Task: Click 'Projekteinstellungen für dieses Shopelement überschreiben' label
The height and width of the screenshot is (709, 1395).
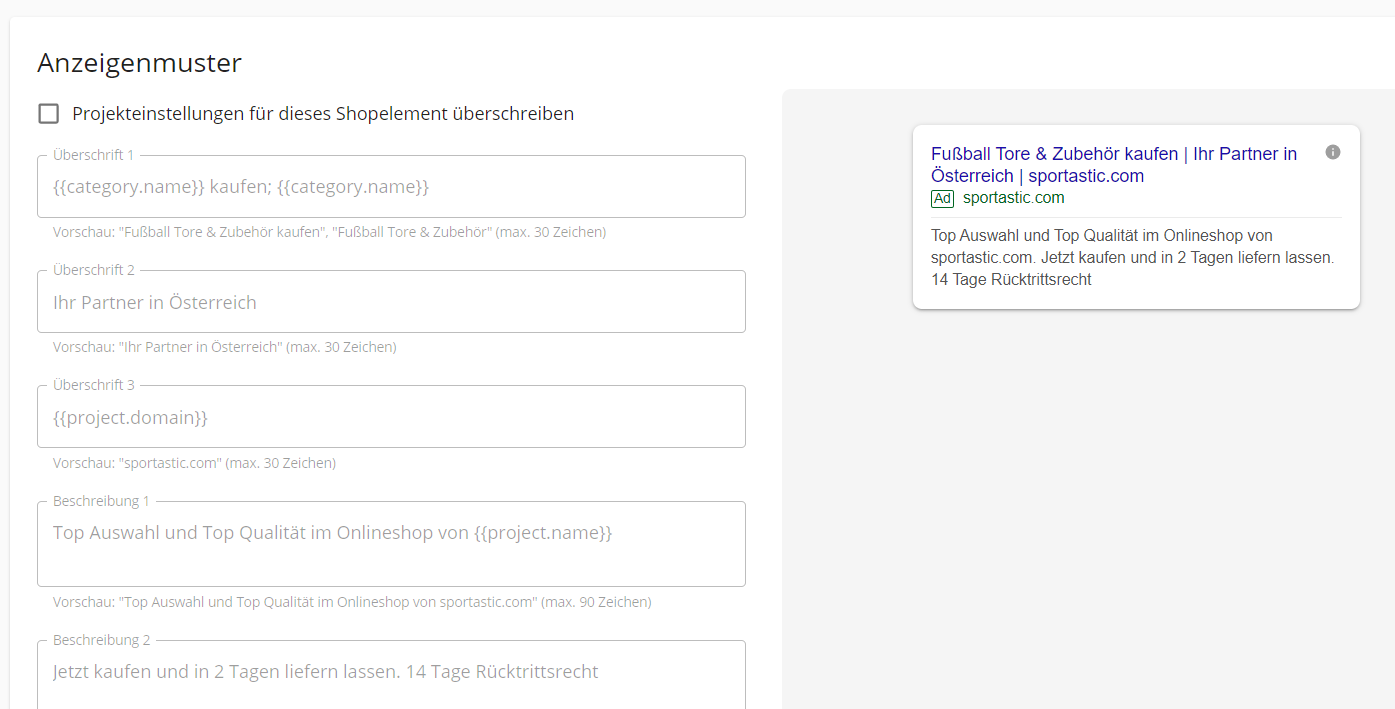Action: pos(323,114)
